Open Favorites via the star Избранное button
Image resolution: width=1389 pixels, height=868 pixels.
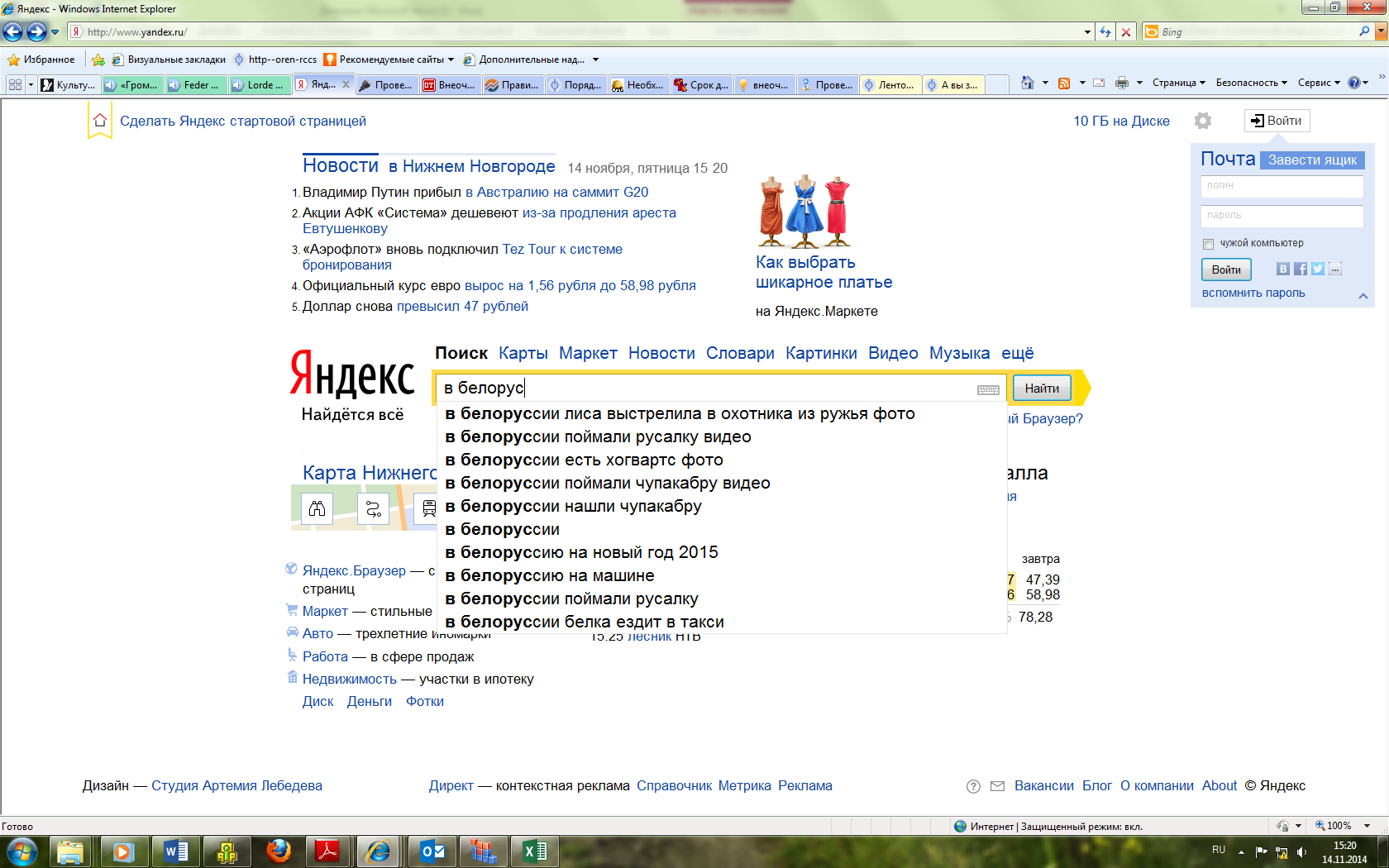pos(41,60)
